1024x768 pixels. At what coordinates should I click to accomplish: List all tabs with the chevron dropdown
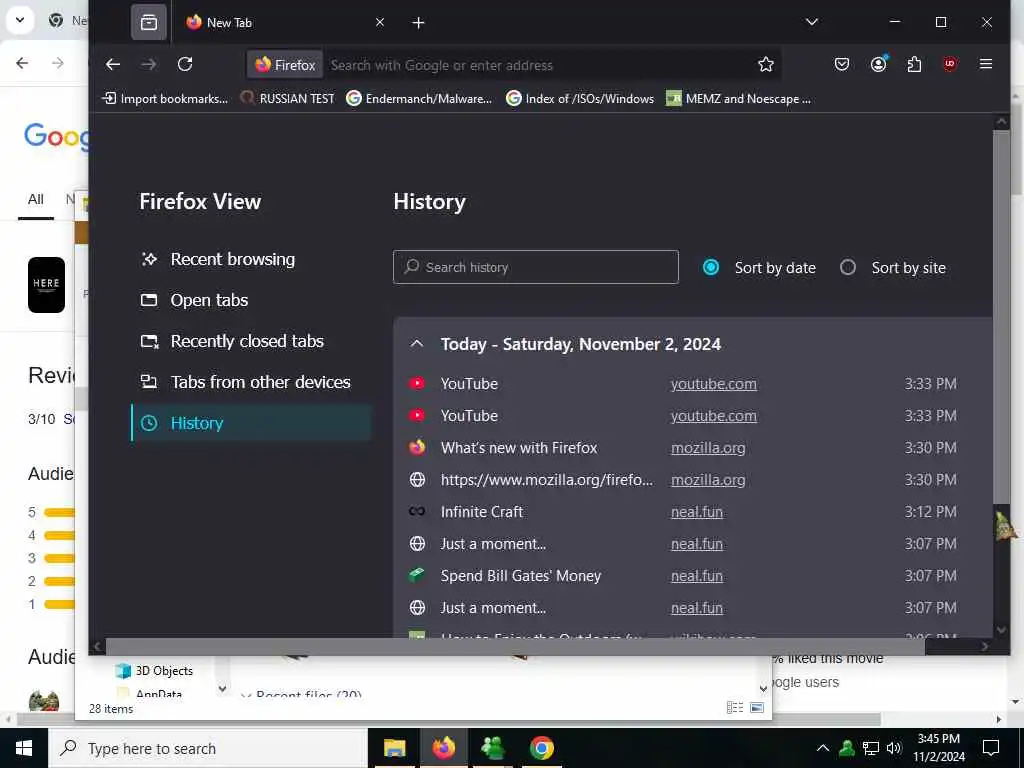(812, 22)
